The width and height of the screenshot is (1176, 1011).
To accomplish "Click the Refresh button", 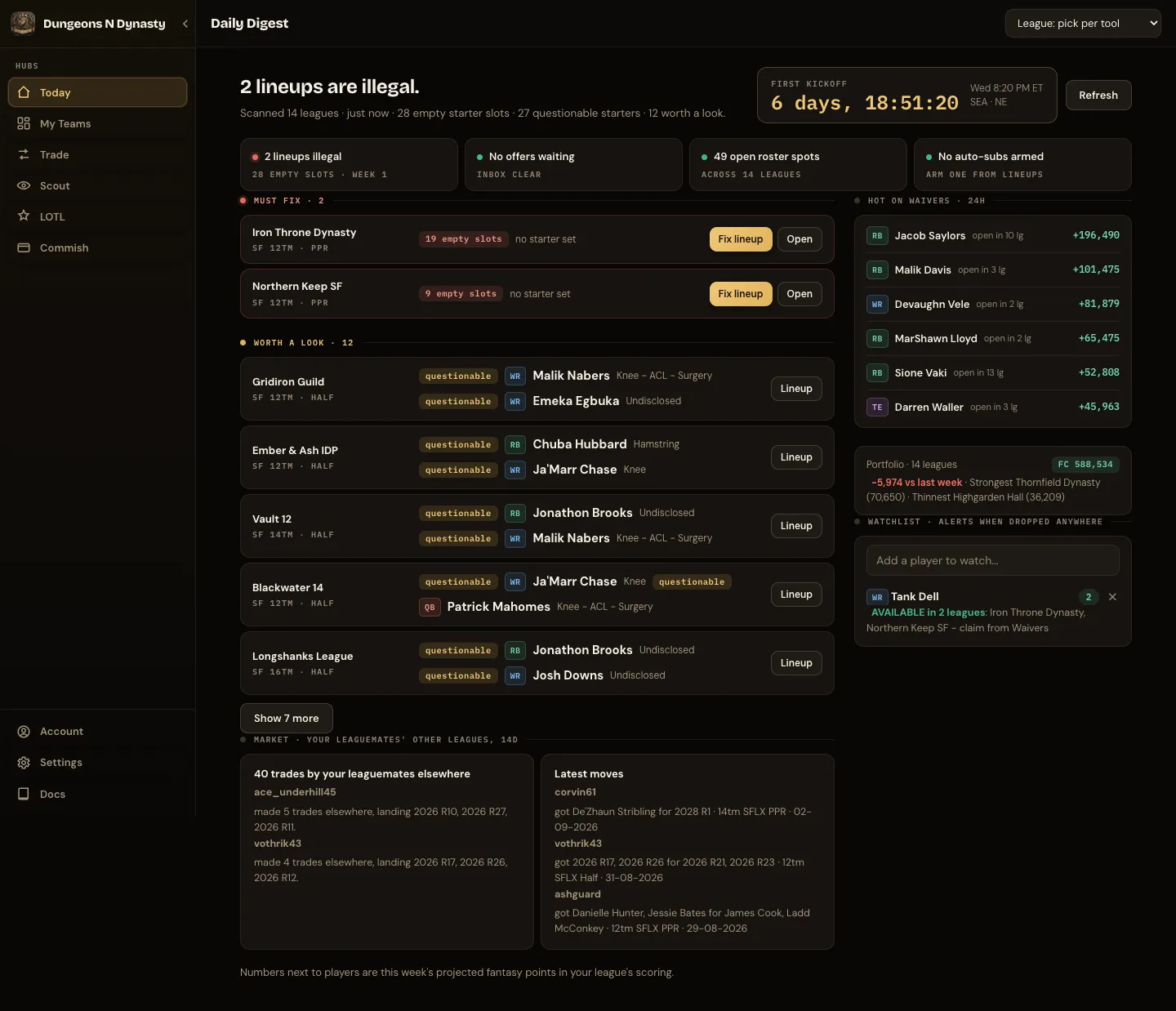I will pos(1098,96).
